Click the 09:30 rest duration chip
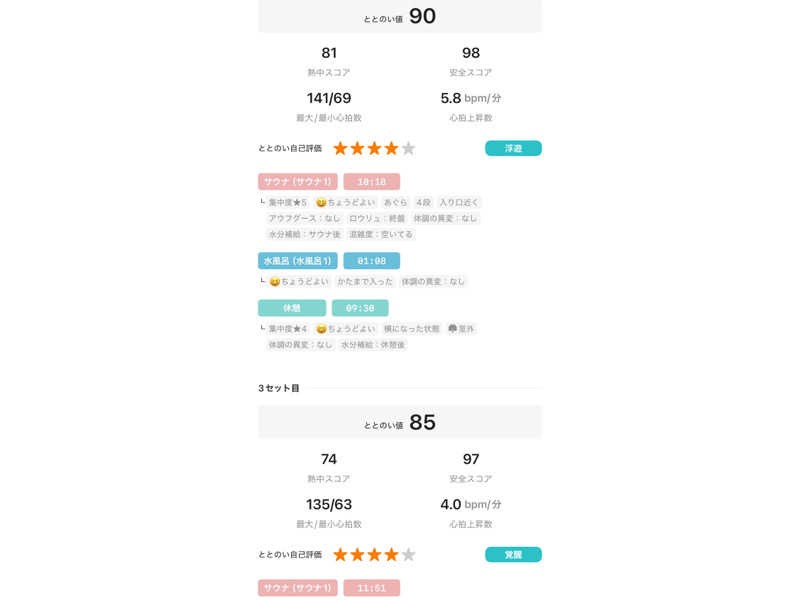800x600 pixels. coord(360,308)
